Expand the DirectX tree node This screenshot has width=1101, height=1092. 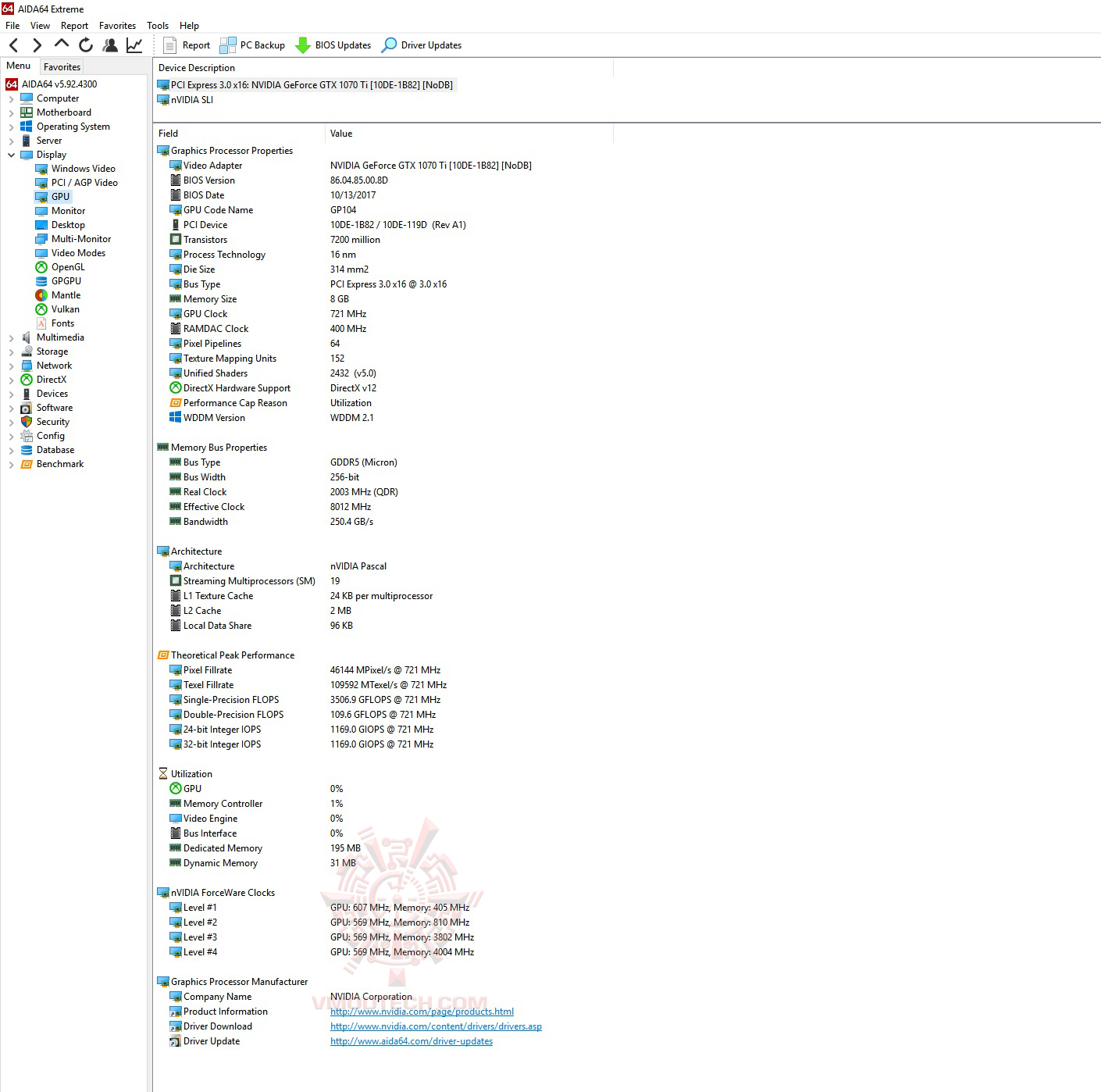11,380
